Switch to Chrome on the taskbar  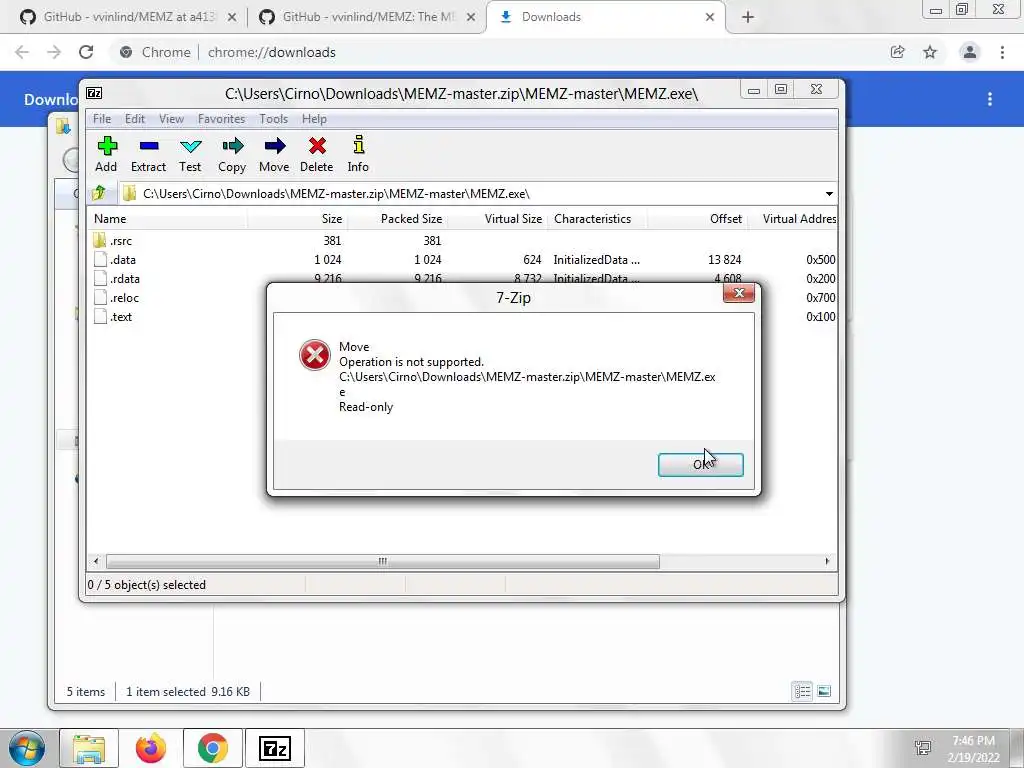click(x=213, y=748)
